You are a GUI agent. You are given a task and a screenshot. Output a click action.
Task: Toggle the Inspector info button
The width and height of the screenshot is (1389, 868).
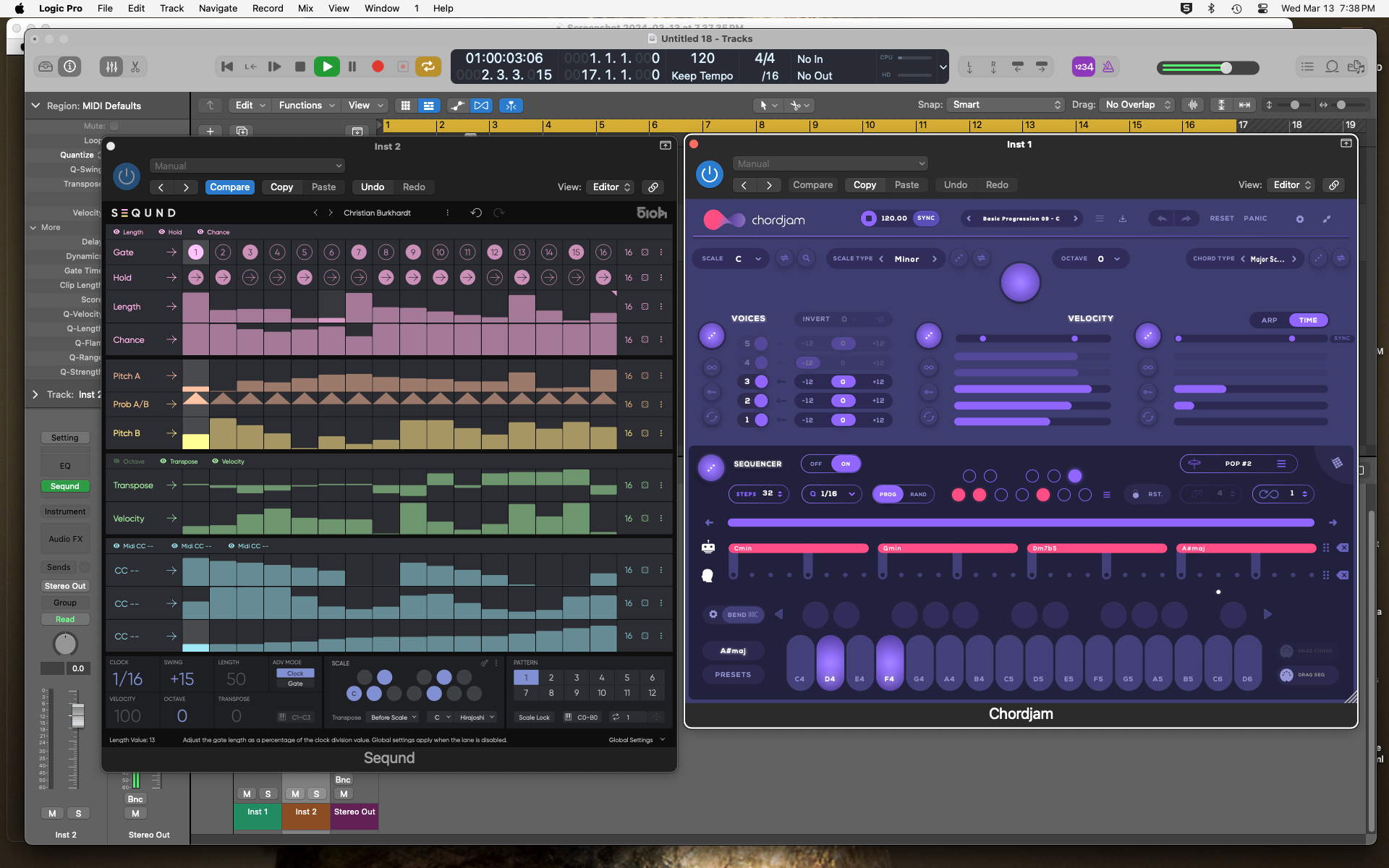(x=69, y=67)
